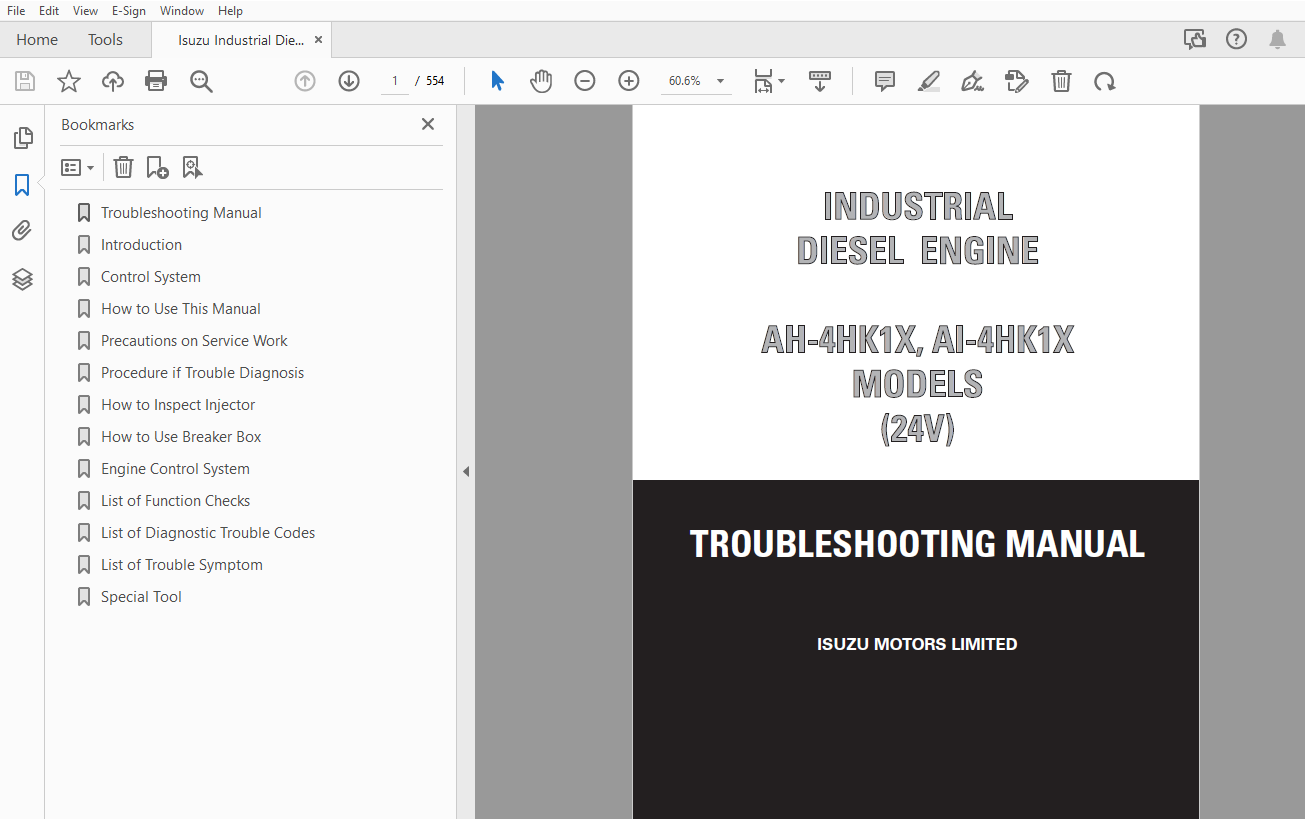Open the Help question mark icon
This screenshot has width=1305, height=819.
pos(1237,40)
